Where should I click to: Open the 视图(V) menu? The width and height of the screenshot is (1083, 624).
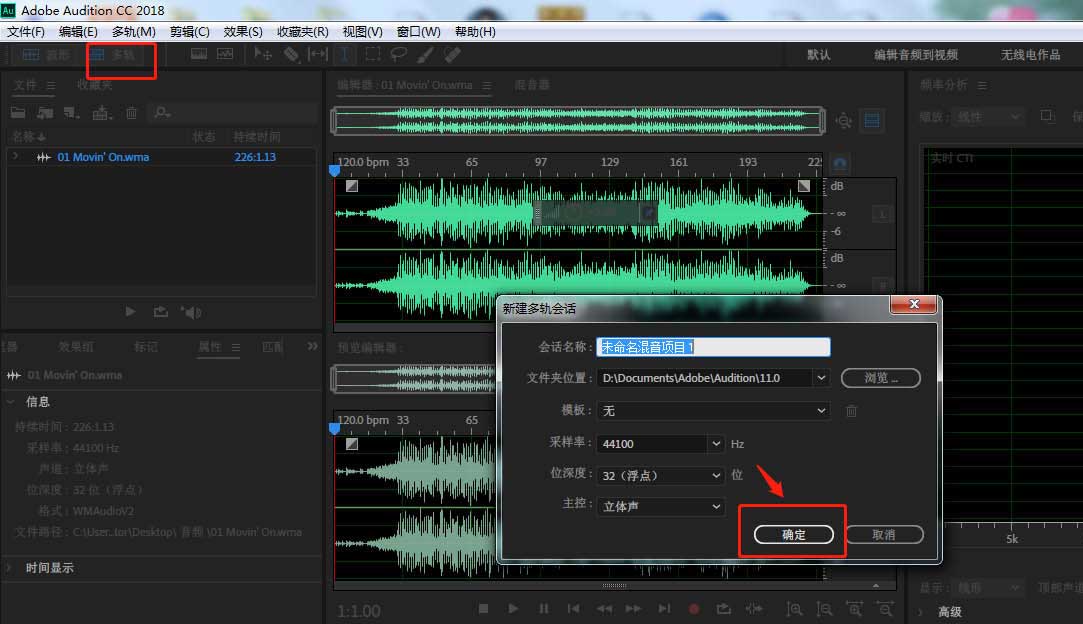click(362, 32)
